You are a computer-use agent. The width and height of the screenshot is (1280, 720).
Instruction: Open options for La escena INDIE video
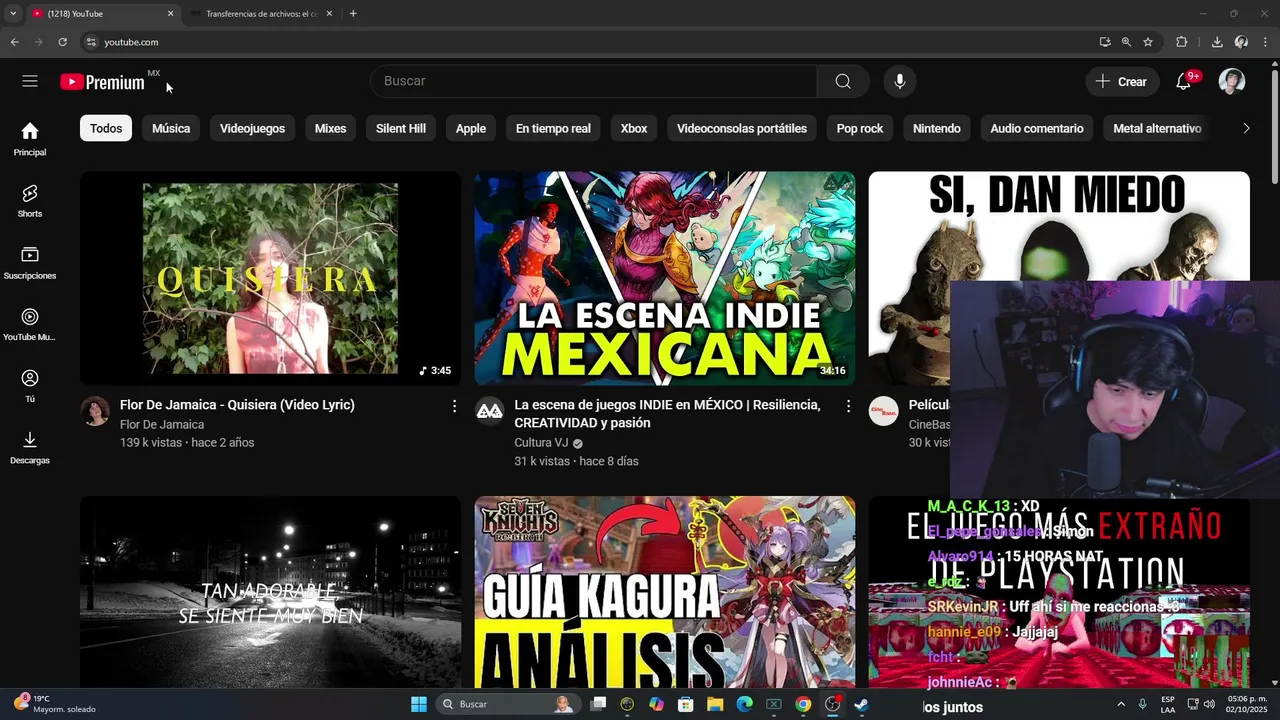coord(848,406)
